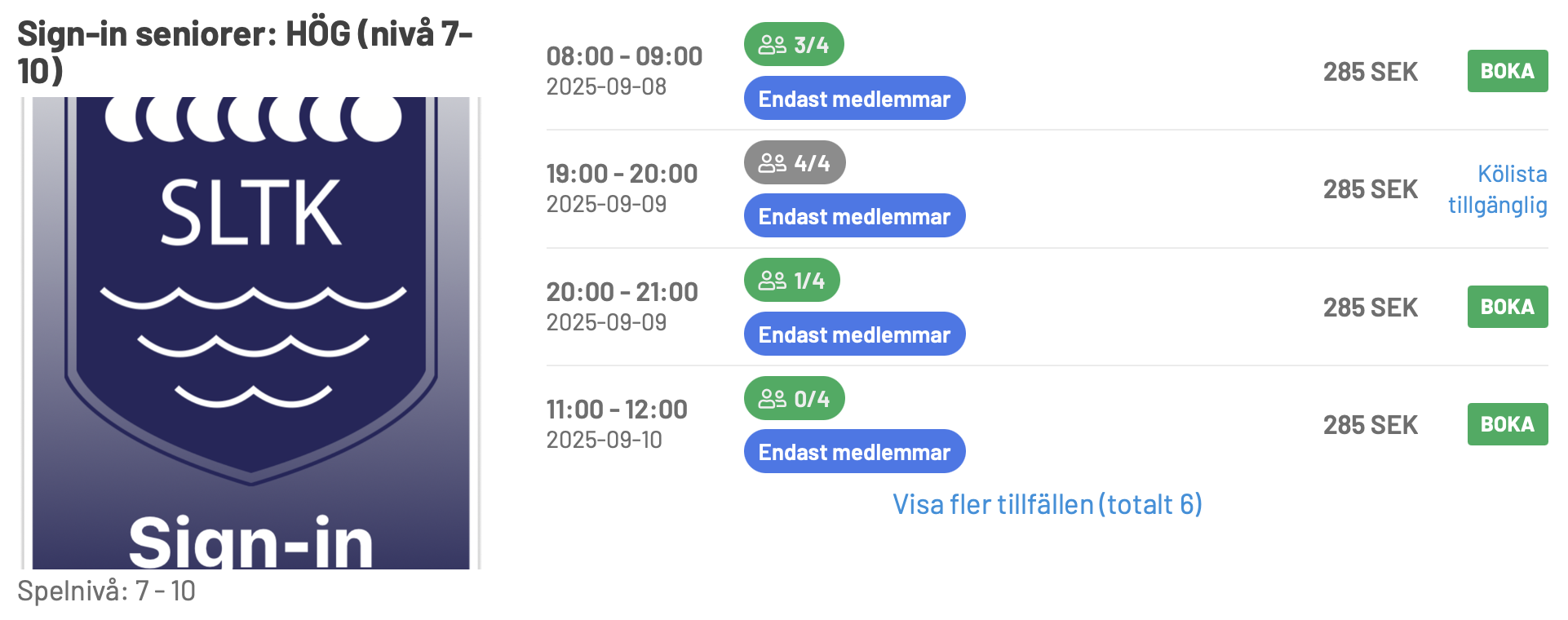Open the Kölista tillgänglig waiting list link
This screenshot has height=620, width=1568.
(x=1498, y=189)
